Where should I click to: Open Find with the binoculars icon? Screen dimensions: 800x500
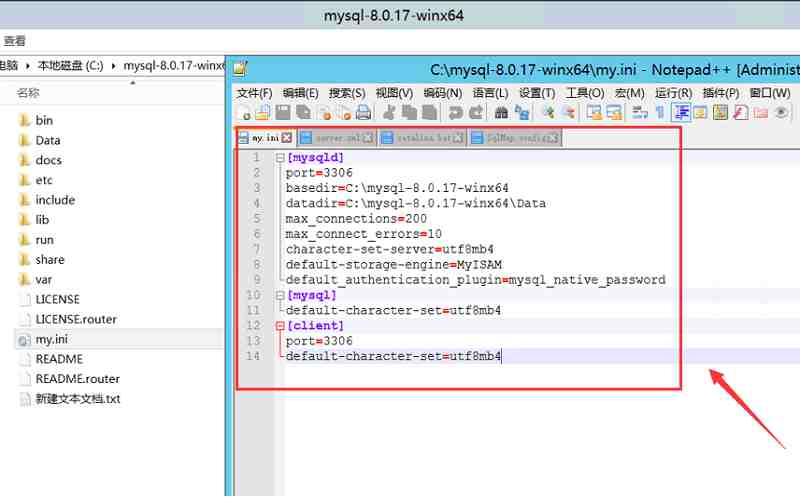click(502, 113)
